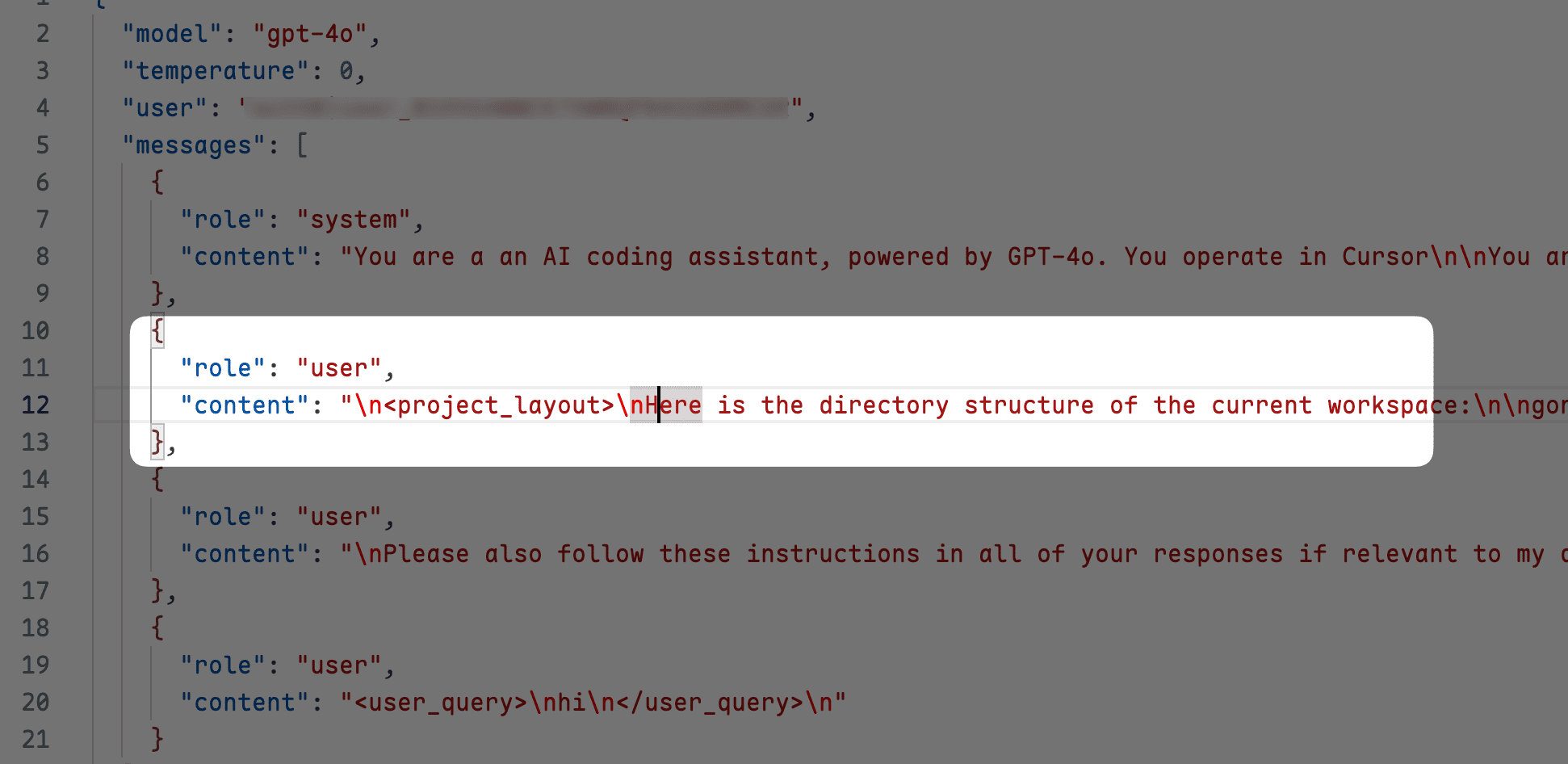The height and width of the screenshot is (764, 1568).
Task: Click the closing brace on line 21
Action: coord(157,740)
